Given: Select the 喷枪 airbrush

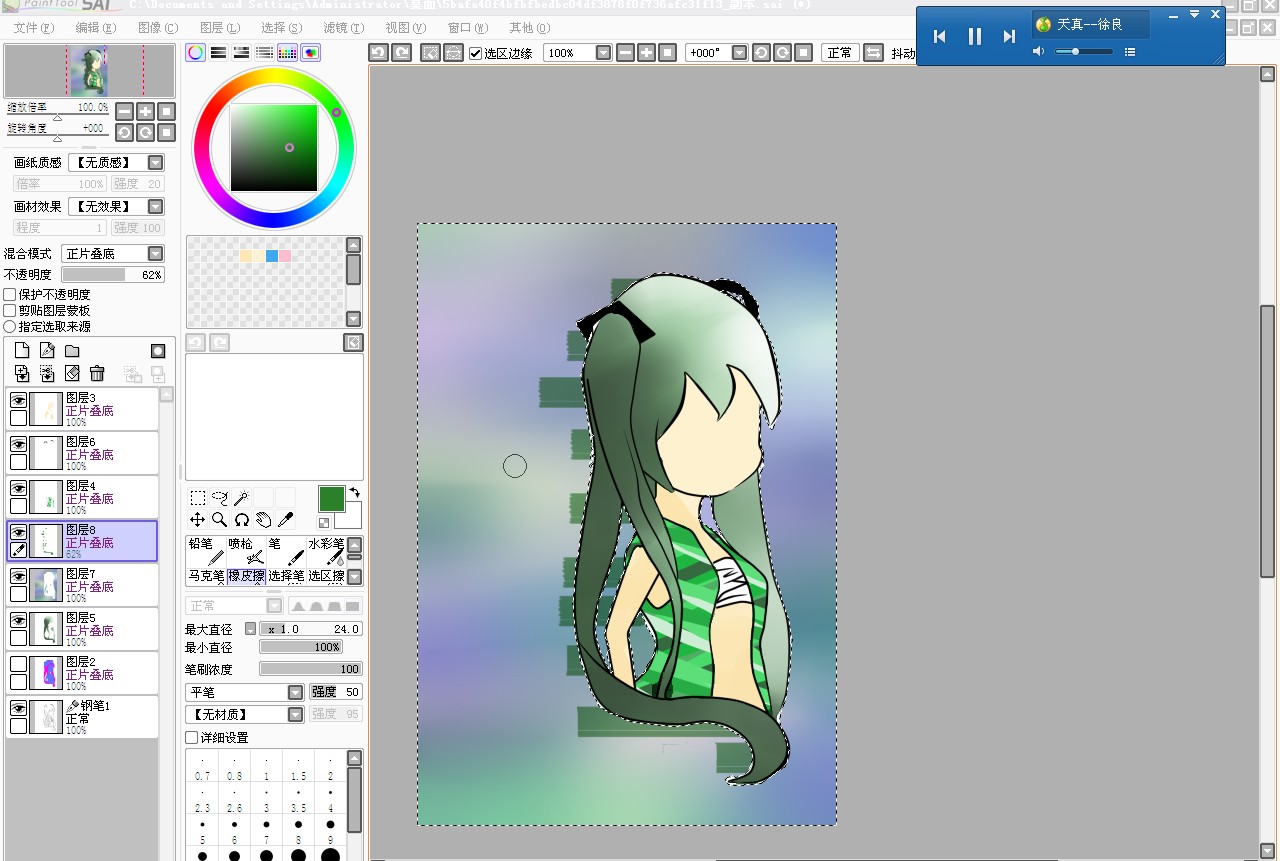Looking at the screenshot, I should pos(246,550).
